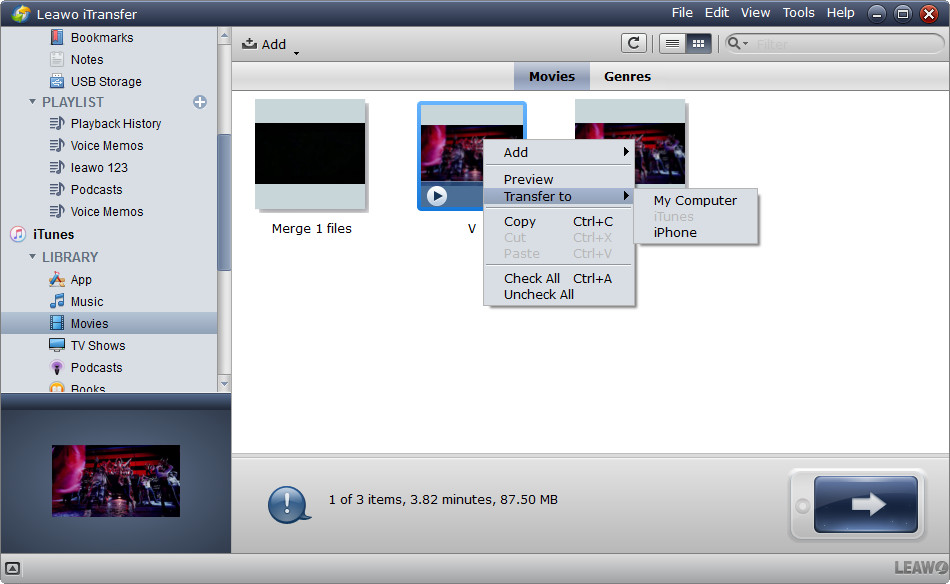
Task: Select the App library item
Action: (81, 280)
